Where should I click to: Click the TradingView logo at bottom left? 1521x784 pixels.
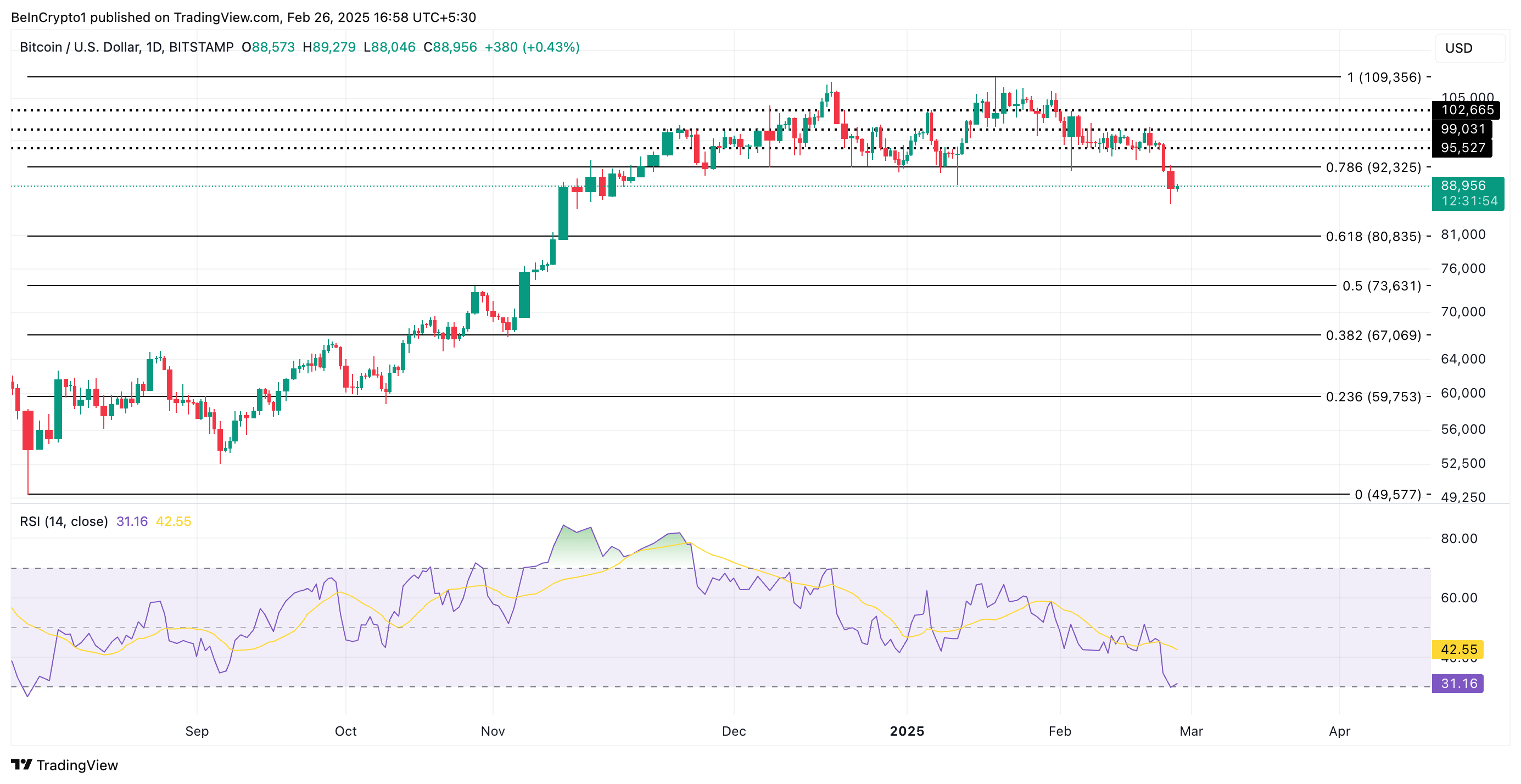click(65, 765)
